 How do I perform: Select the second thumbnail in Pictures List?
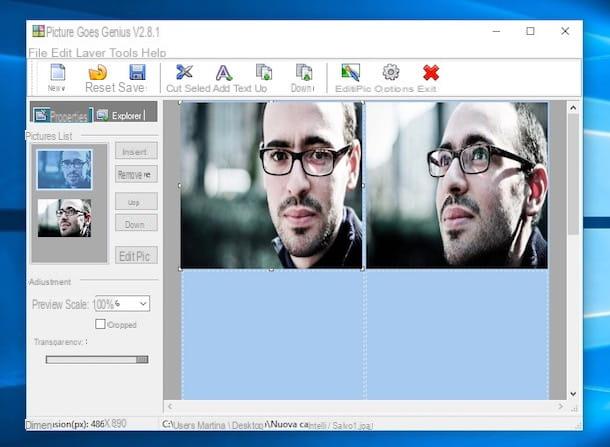(x=64, y=218)
